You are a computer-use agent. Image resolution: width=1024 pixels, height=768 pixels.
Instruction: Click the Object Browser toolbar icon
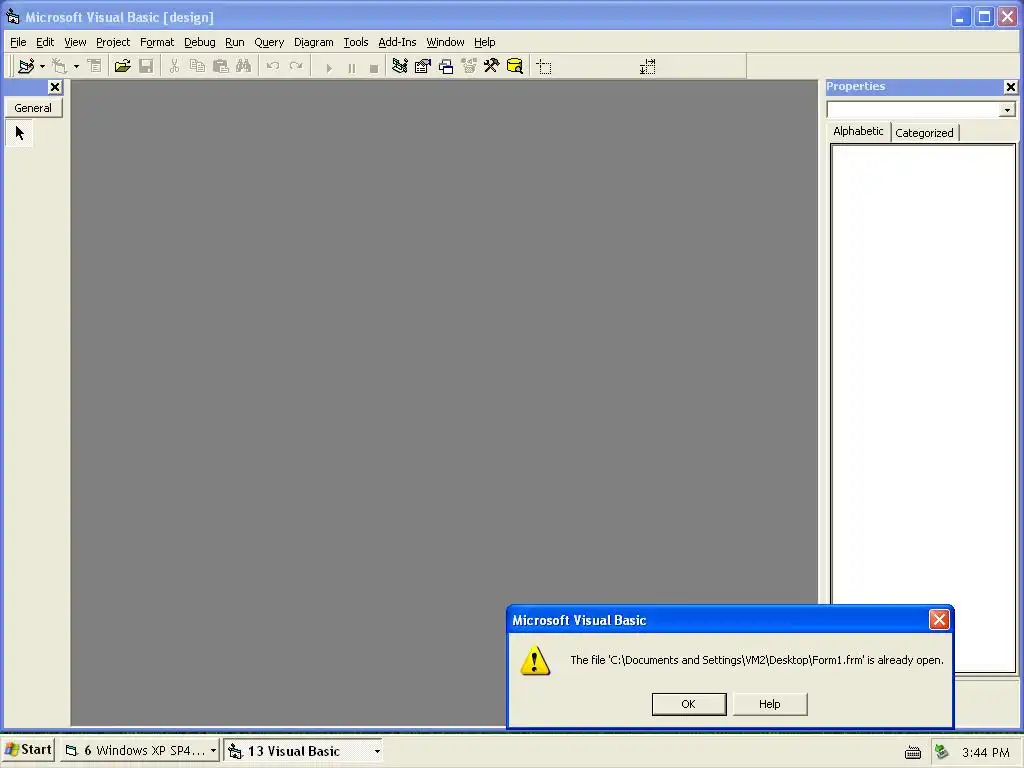click(469, 66)
